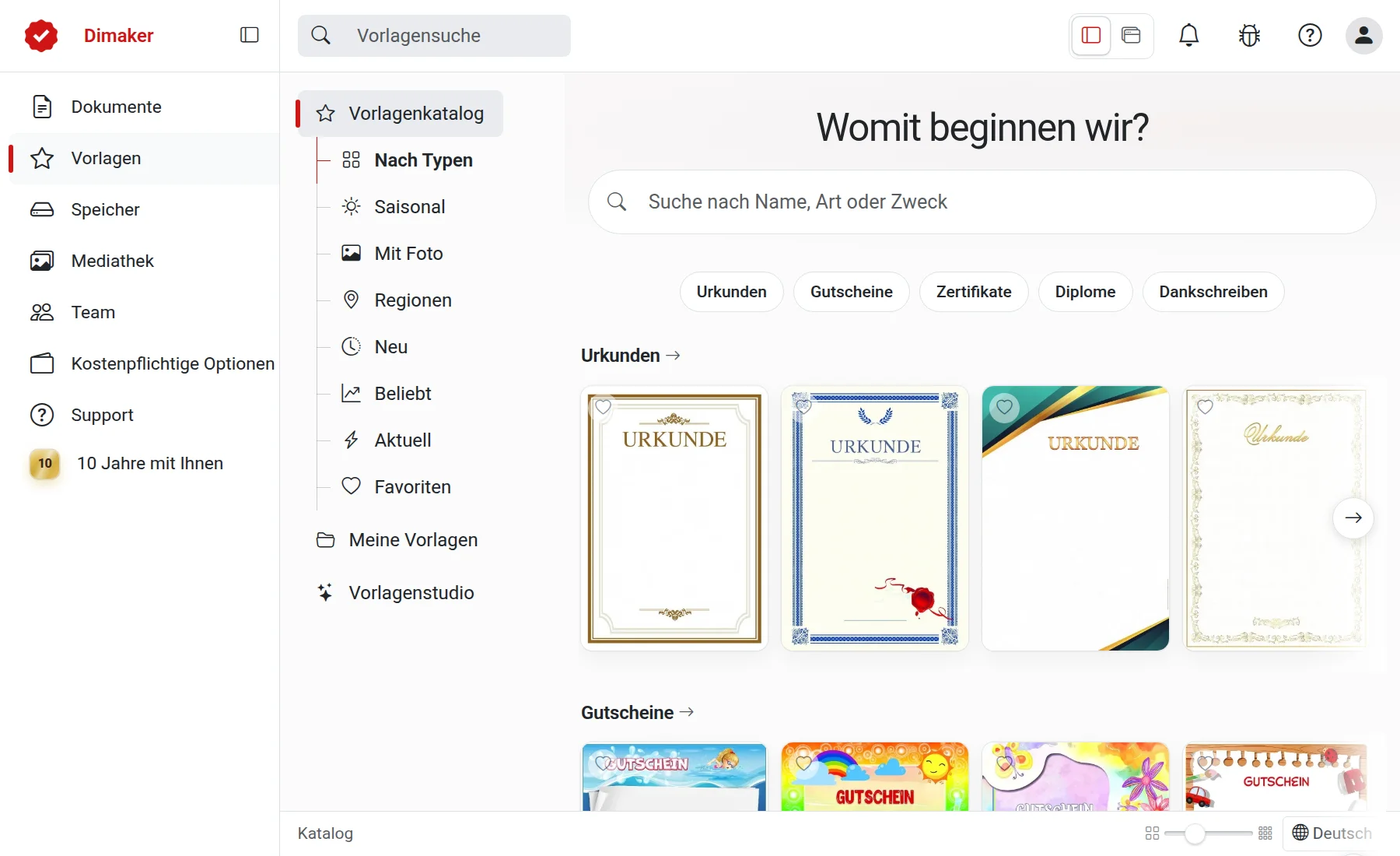Viewport: 1400px width, 856px height.
Task: Expand the Gutscheine section heading link
Action: (x=638, y=713)
